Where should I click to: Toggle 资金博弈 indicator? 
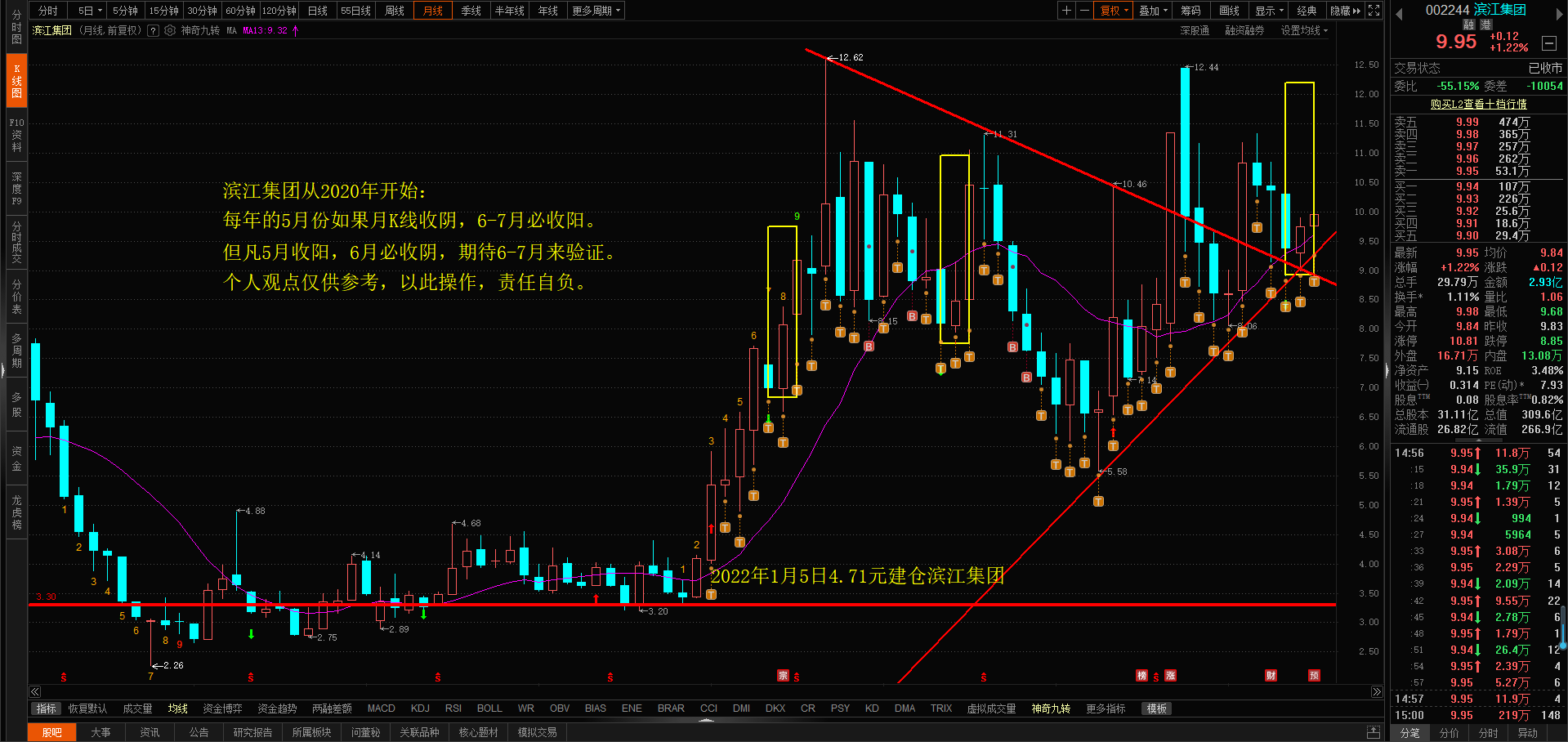tap(222, 708)
